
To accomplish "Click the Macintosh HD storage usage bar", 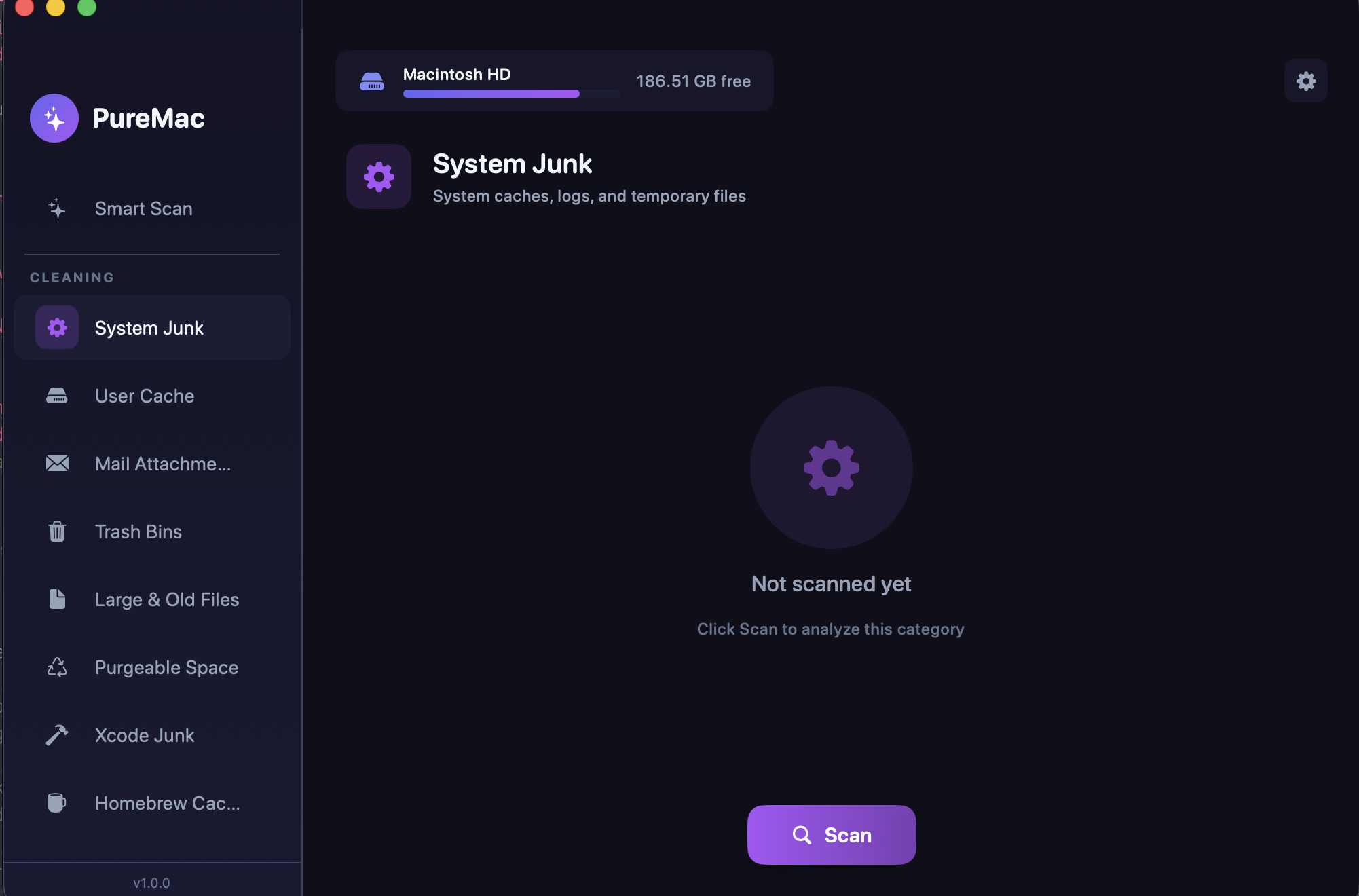I will tap(510, 94).
